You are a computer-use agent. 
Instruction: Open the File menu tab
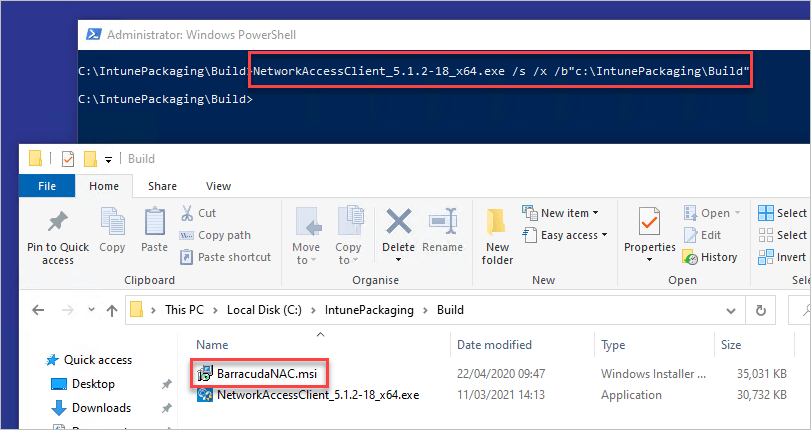47,186
